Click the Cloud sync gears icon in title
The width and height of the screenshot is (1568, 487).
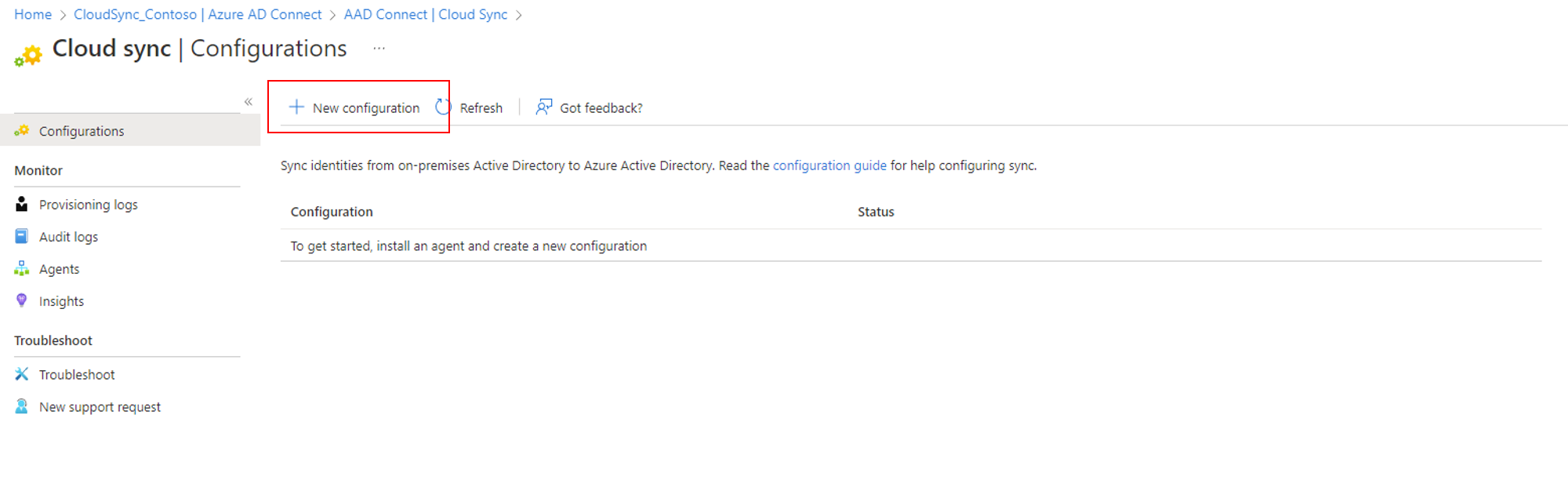tap(28, 56)
